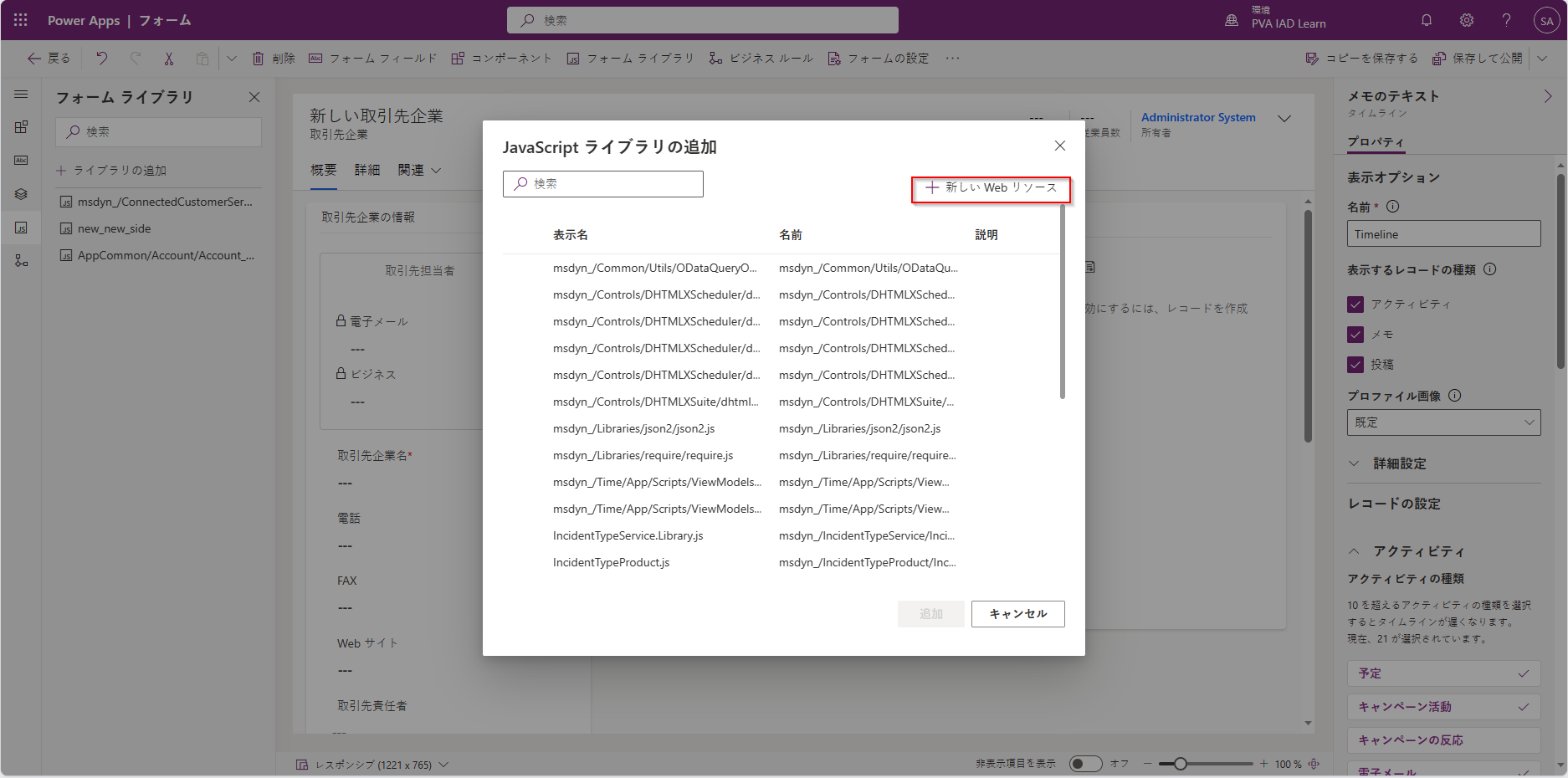
Task: Click the undo icon in the toolbar
Action: coord(101,59)
